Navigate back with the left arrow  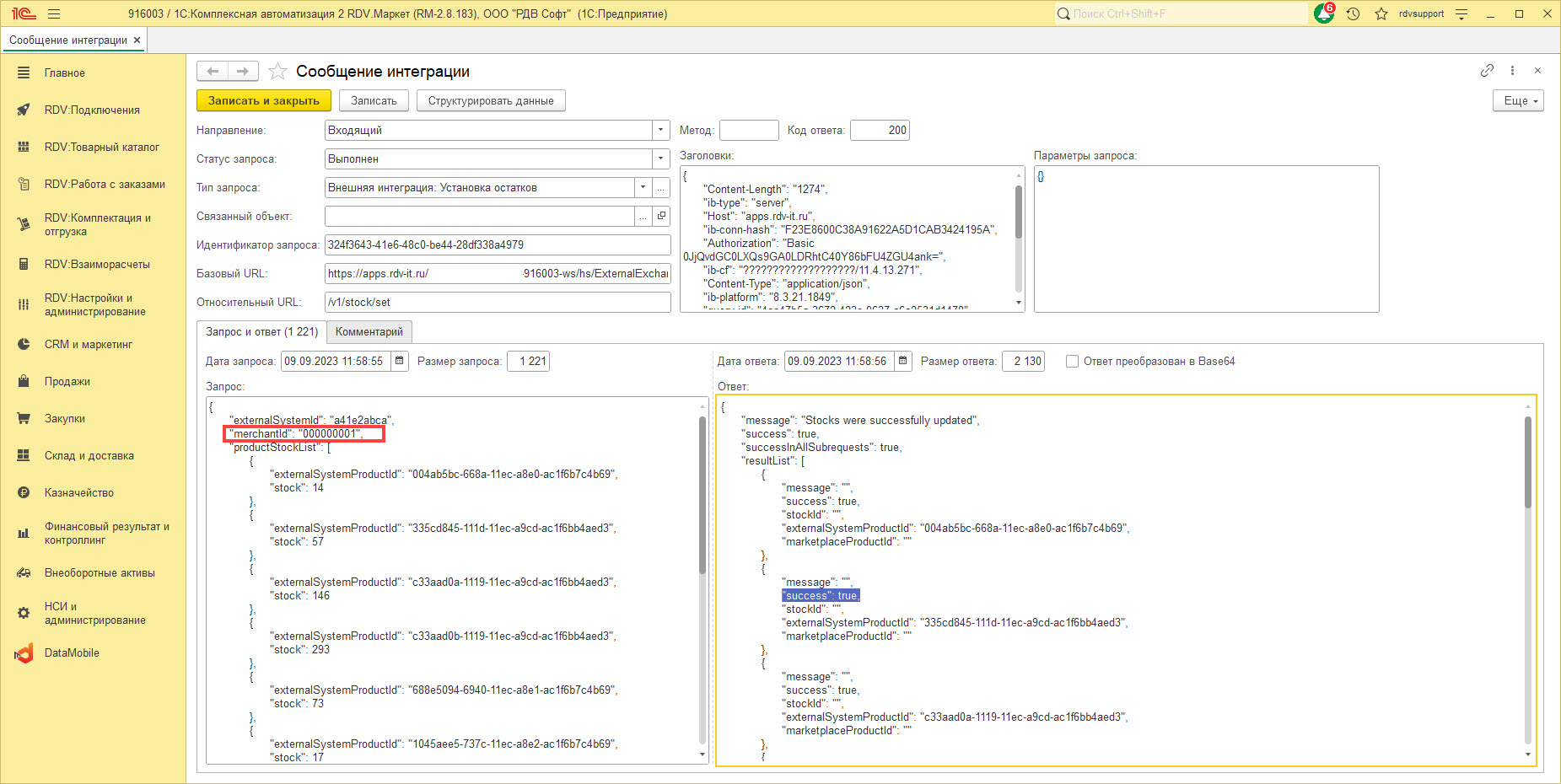(213, 72)
